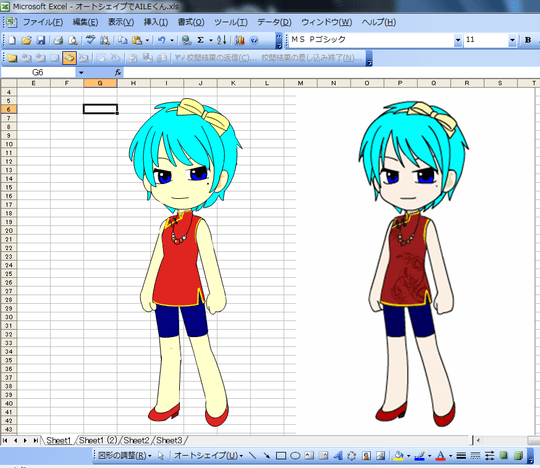Select the Line drawing tool
The height and width of the screenshot is (468, 540).
click(252, 456)
